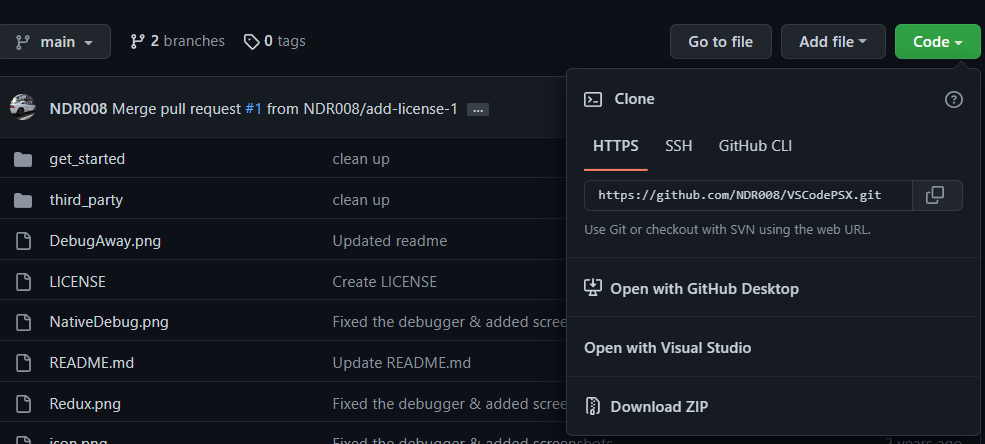This screenshot has width=985, height=444.
Task: Click the NDR008 user avatar
Action: (x=23, y=108)
